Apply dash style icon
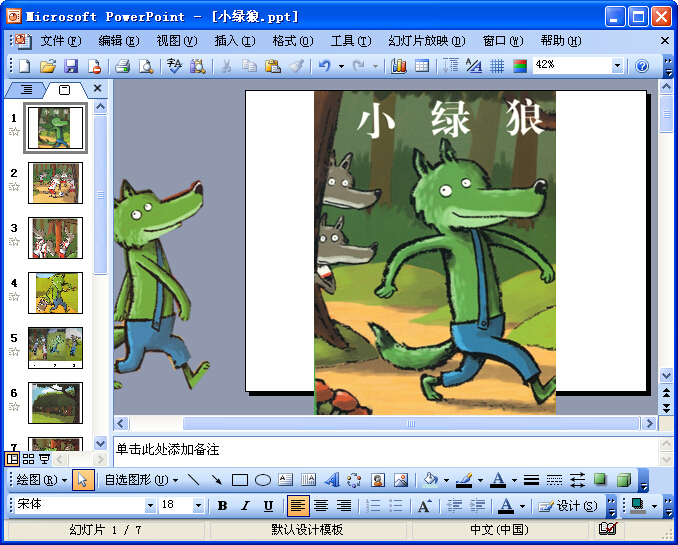The height and width of the screenshot is (545, 678). click(554, 480)
